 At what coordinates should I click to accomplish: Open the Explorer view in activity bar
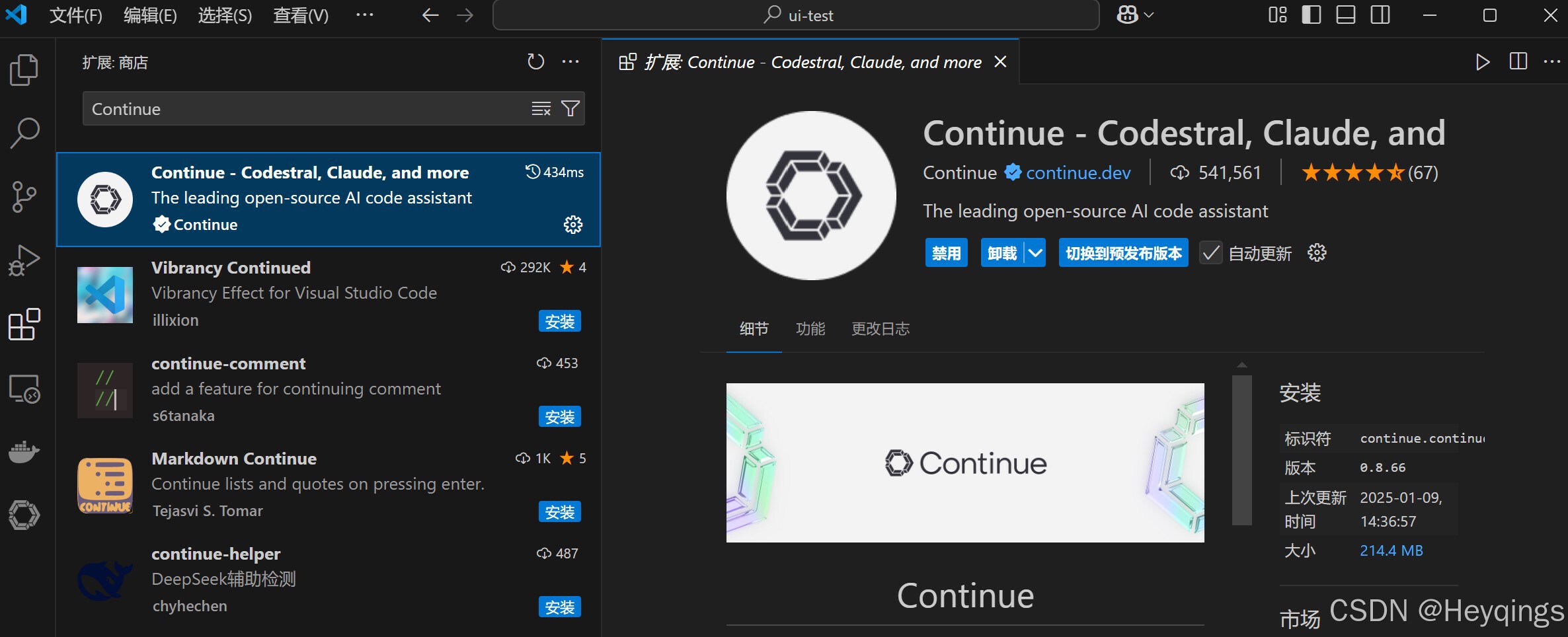point(24,69)
